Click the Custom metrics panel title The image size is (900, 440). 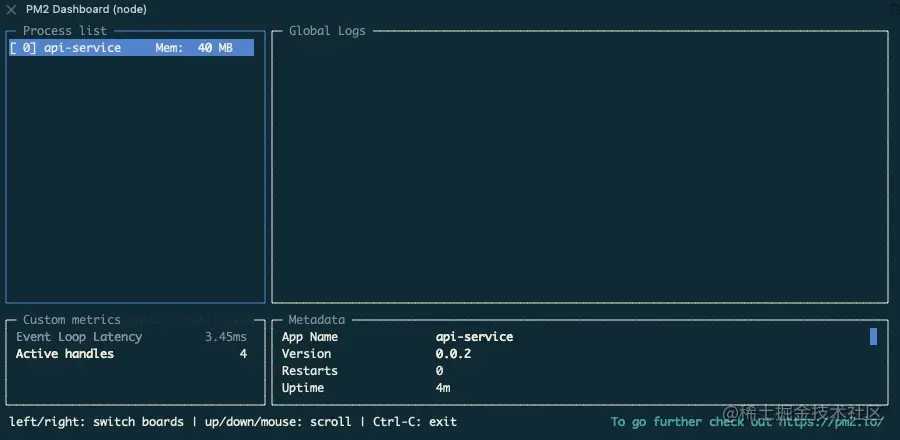tap(72, 320)
